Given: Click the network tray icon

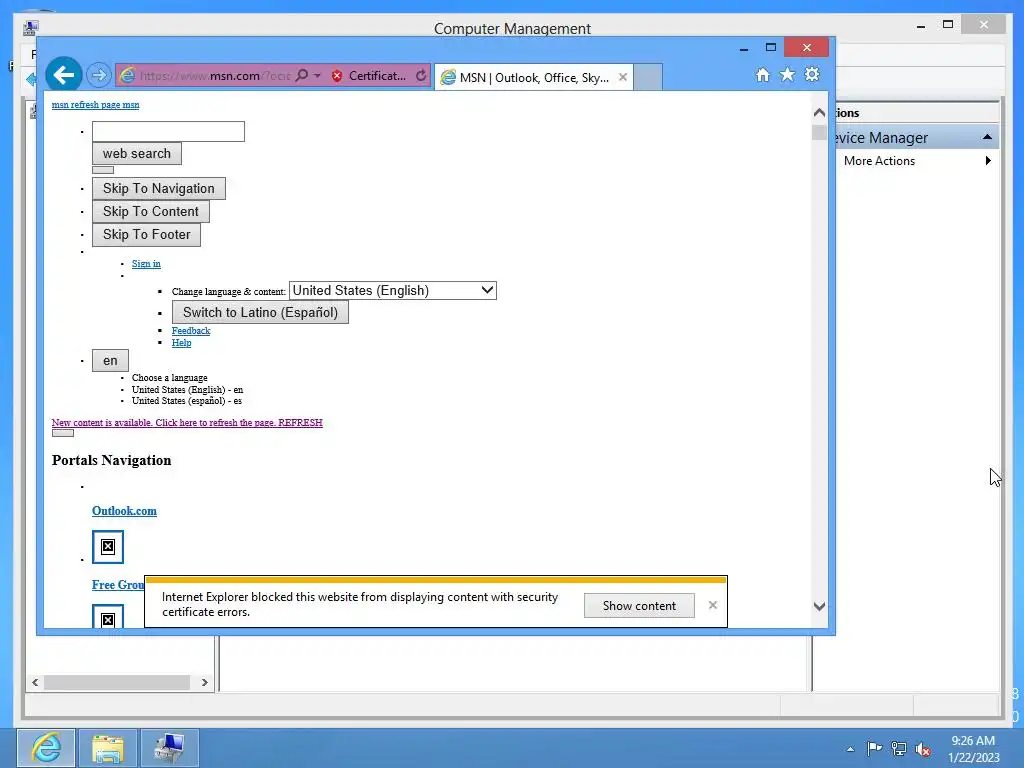Looking at the screenshot, I should [x=899, y=749].
